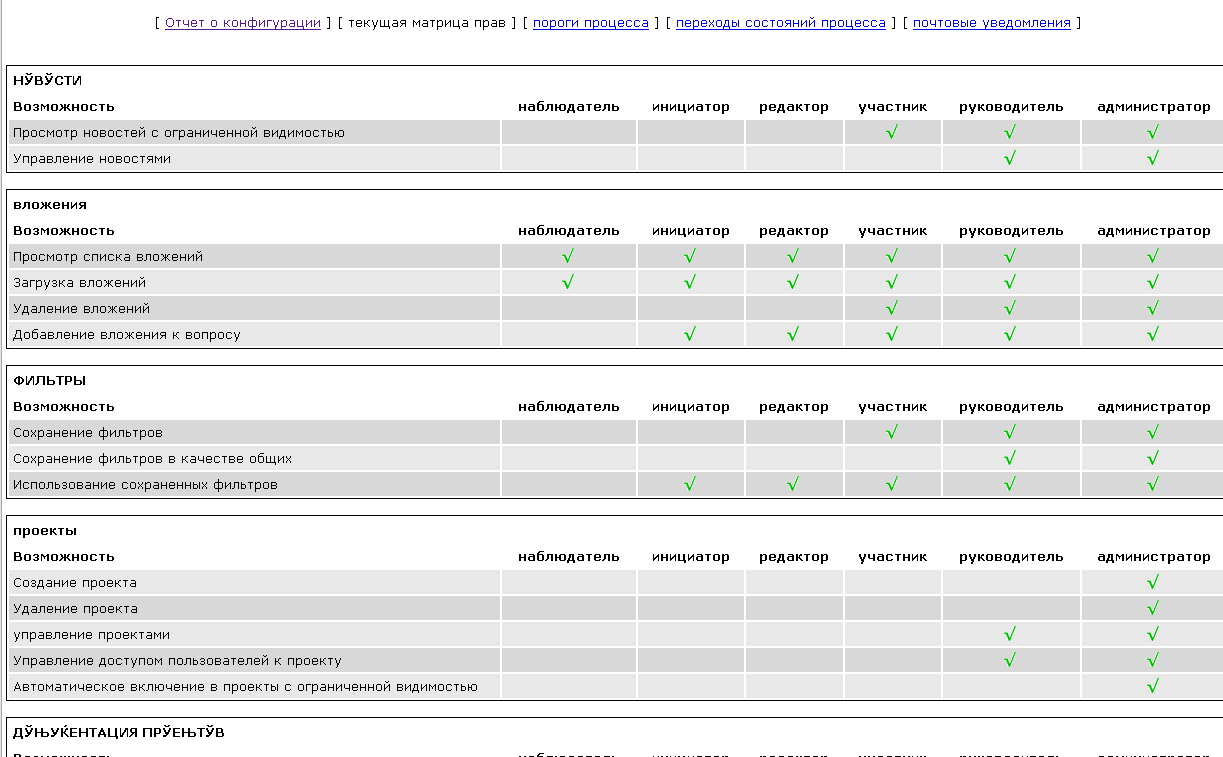
Task: Click empty руководитель cell for Создание проекта
Action: click(1011, 582)
